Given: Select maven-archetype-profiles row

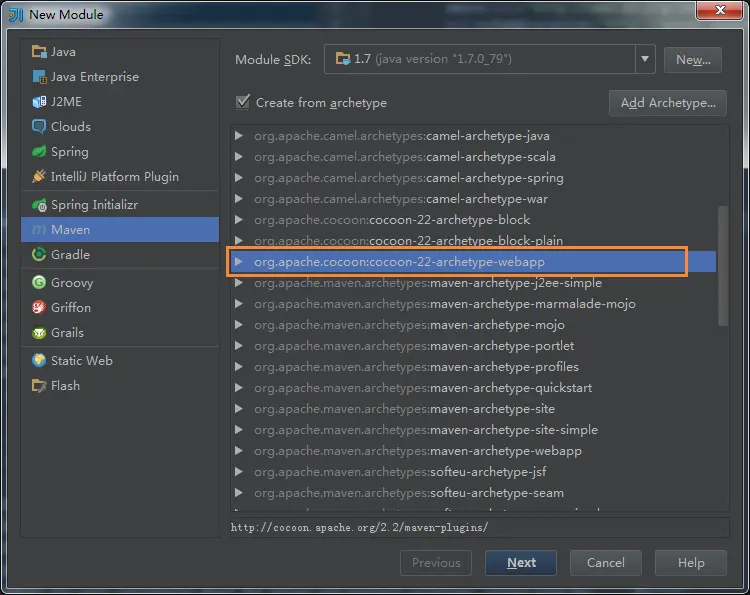Looking at the screenshot, I should [474, 367].
